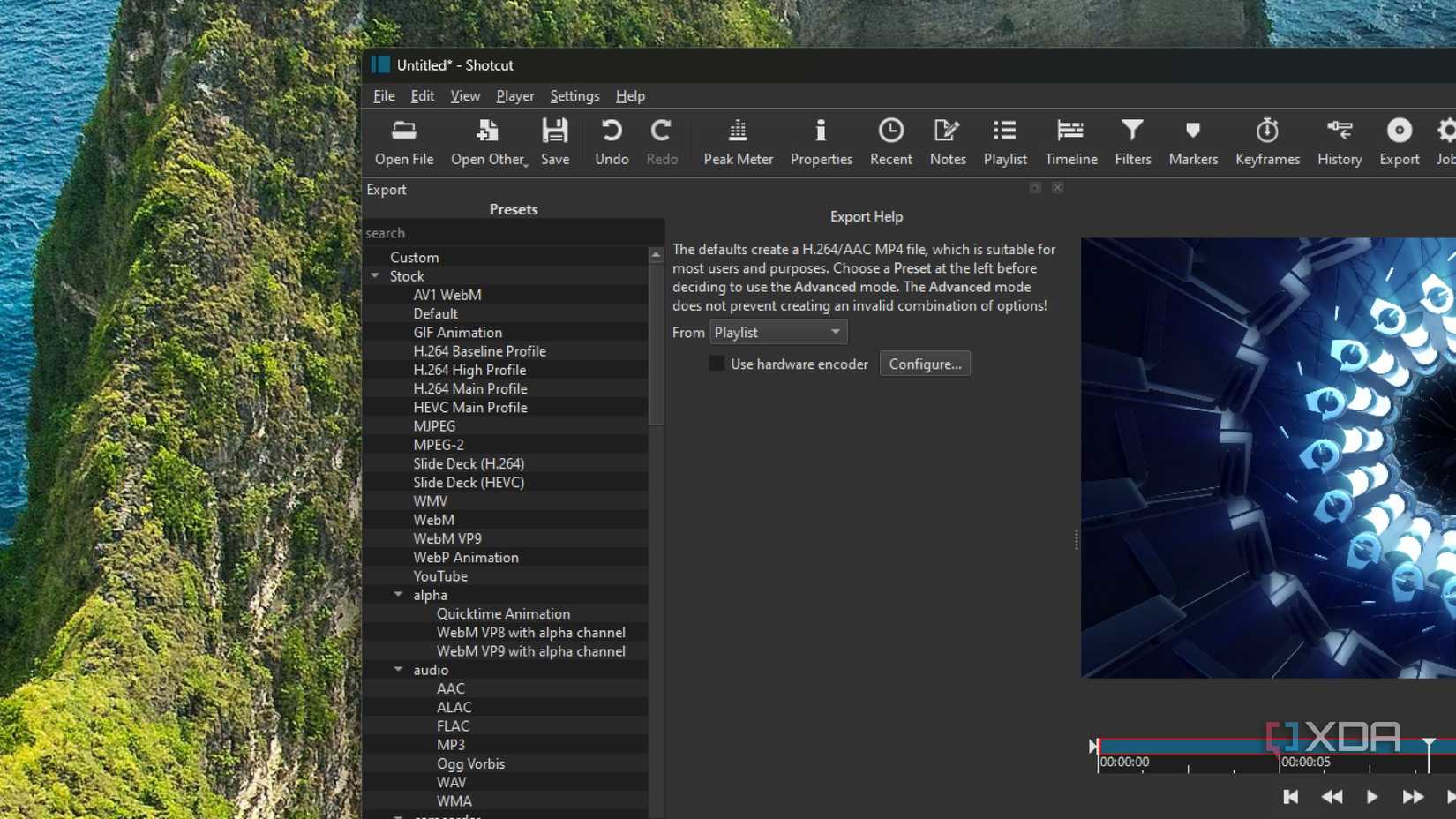Open the Markers panel

[x=1192, y=141]
